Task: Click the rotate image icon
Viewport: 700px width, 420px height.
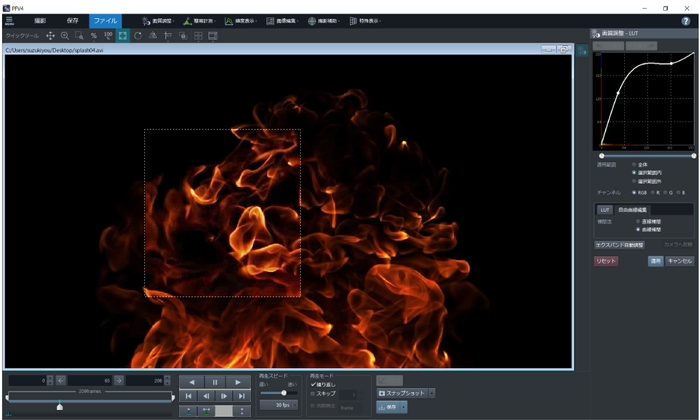Action: click(x=138, y=35)
